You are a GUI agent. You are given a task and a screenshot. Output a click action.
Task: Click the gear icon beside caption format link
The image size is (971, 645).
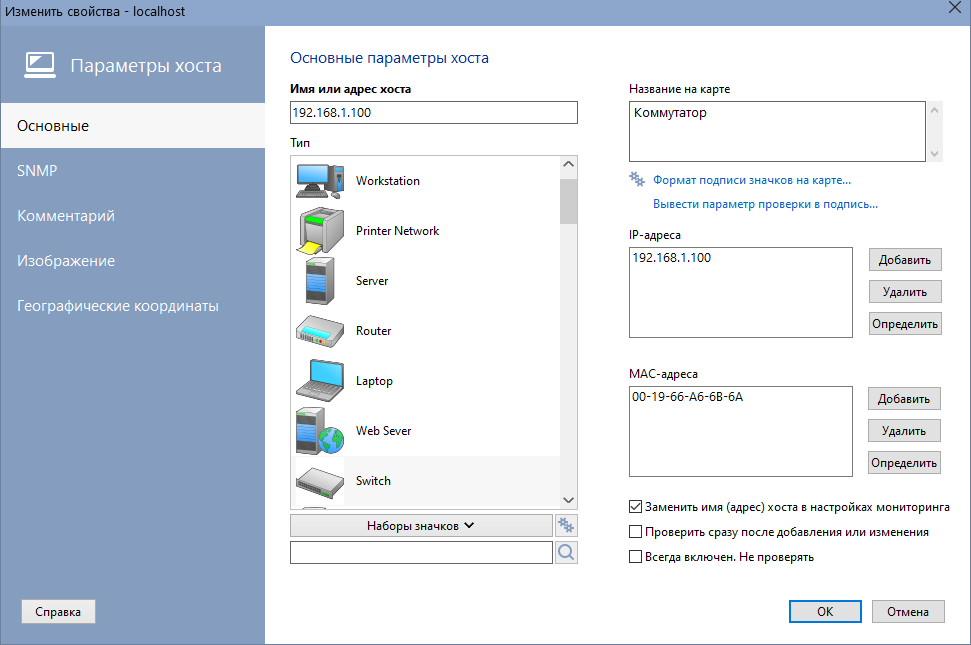[637, 180]
